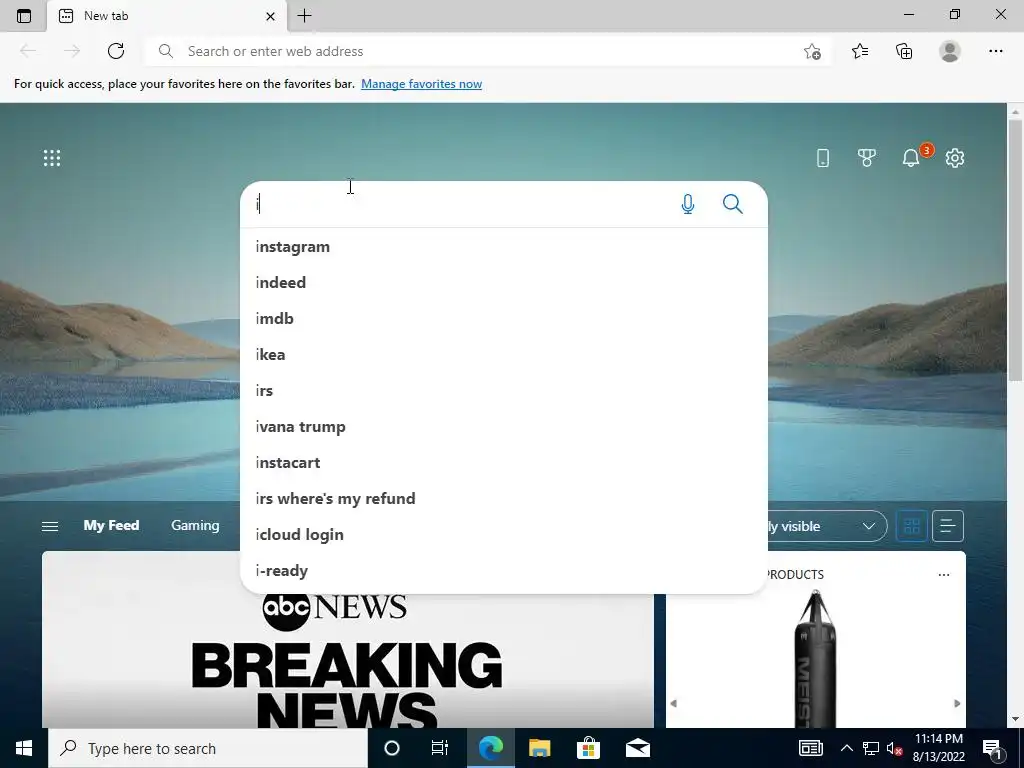Open the tab actions menu icon
This screenshot has height=768, width=1024.
click(x=24, y=16)
